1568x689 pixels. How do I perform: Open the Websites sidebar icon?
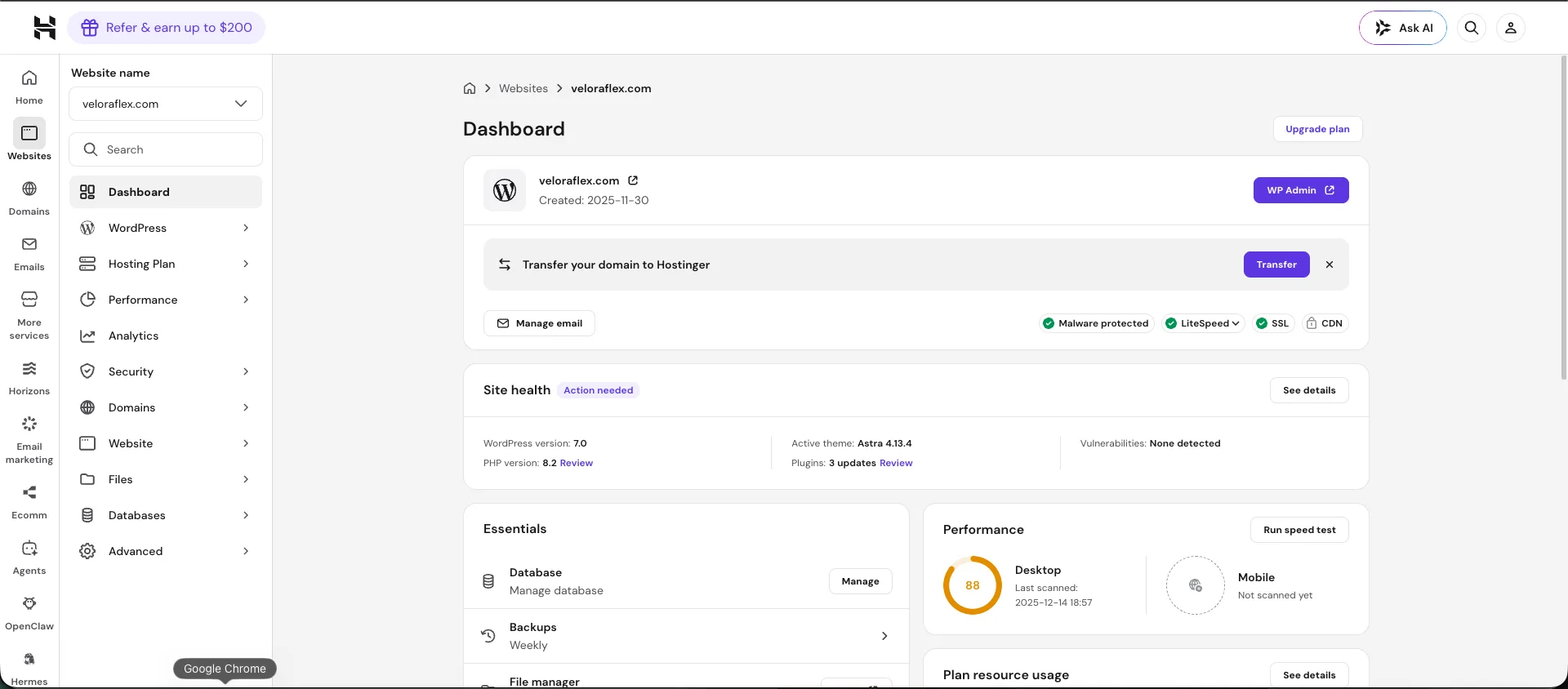click(29, 133)
